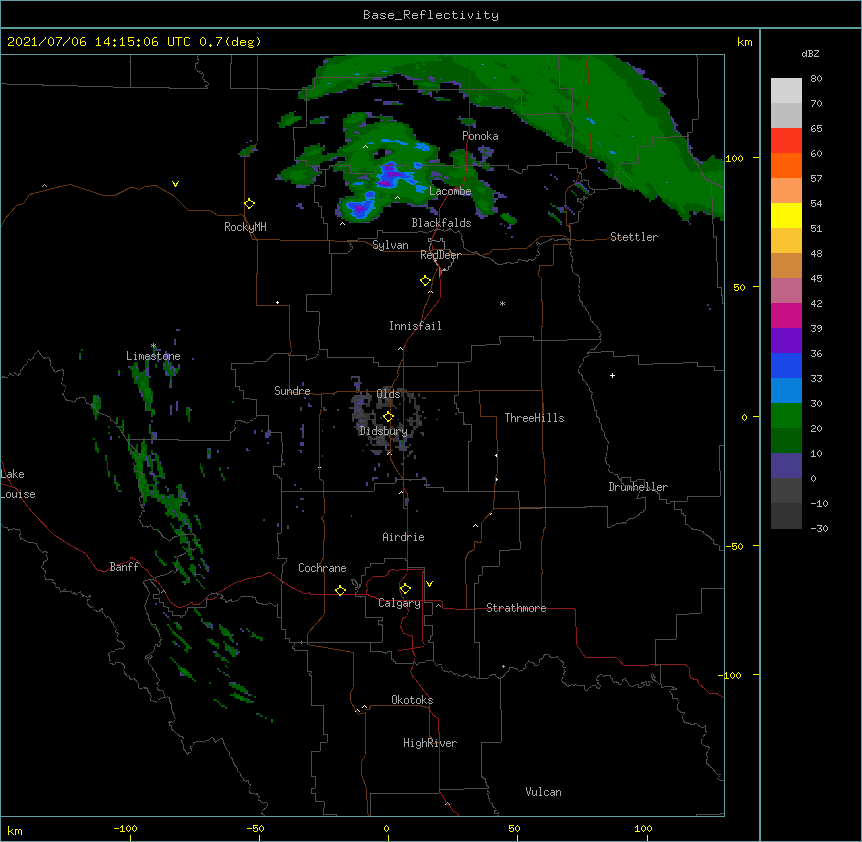This screenshot has height=842, width=862.
Task: Click the Base_Reflectivity title text
Action: tap(431, 15)
